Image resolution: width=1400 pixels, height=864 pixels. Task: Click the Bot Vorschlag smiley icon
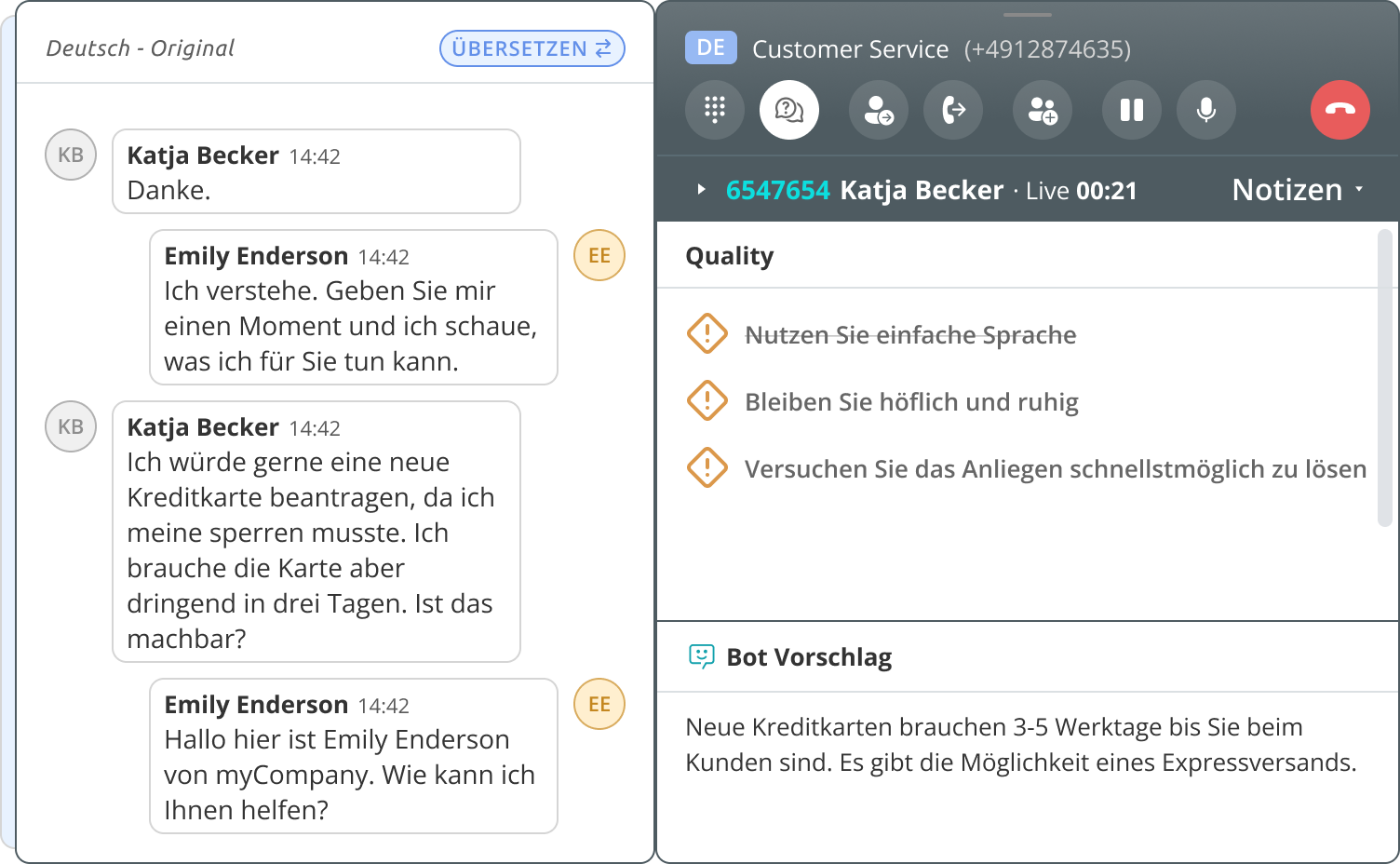tap(701, 656)
